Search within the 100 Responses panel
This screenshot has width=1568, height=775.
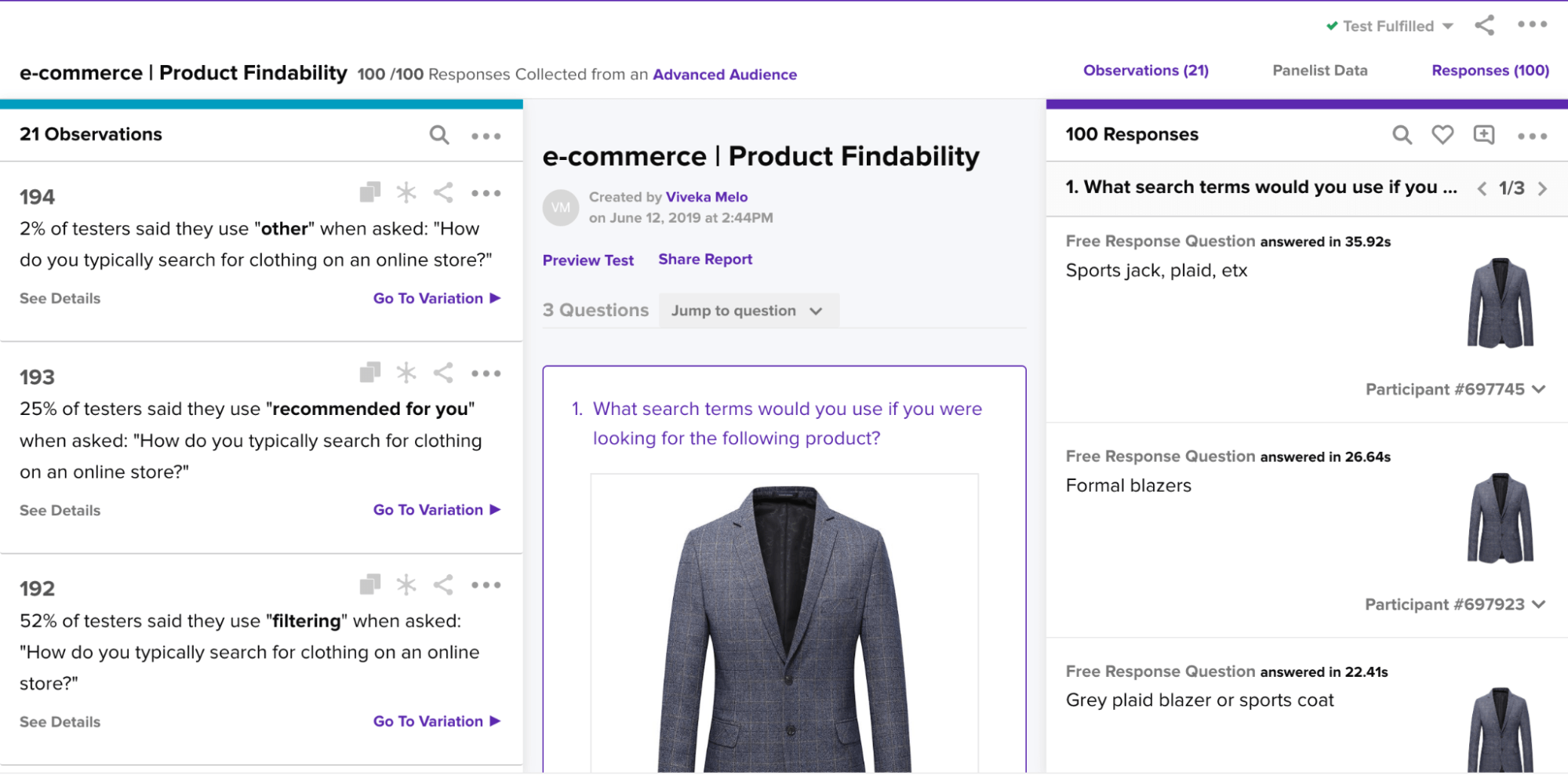[x=1402, y=135]
